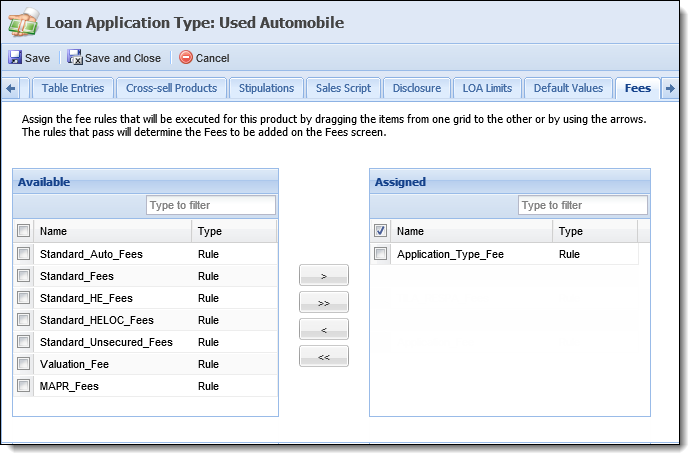Screen dimensions: 695x460
Task: Select the Valuation_Fee row name
Action: 74,364
